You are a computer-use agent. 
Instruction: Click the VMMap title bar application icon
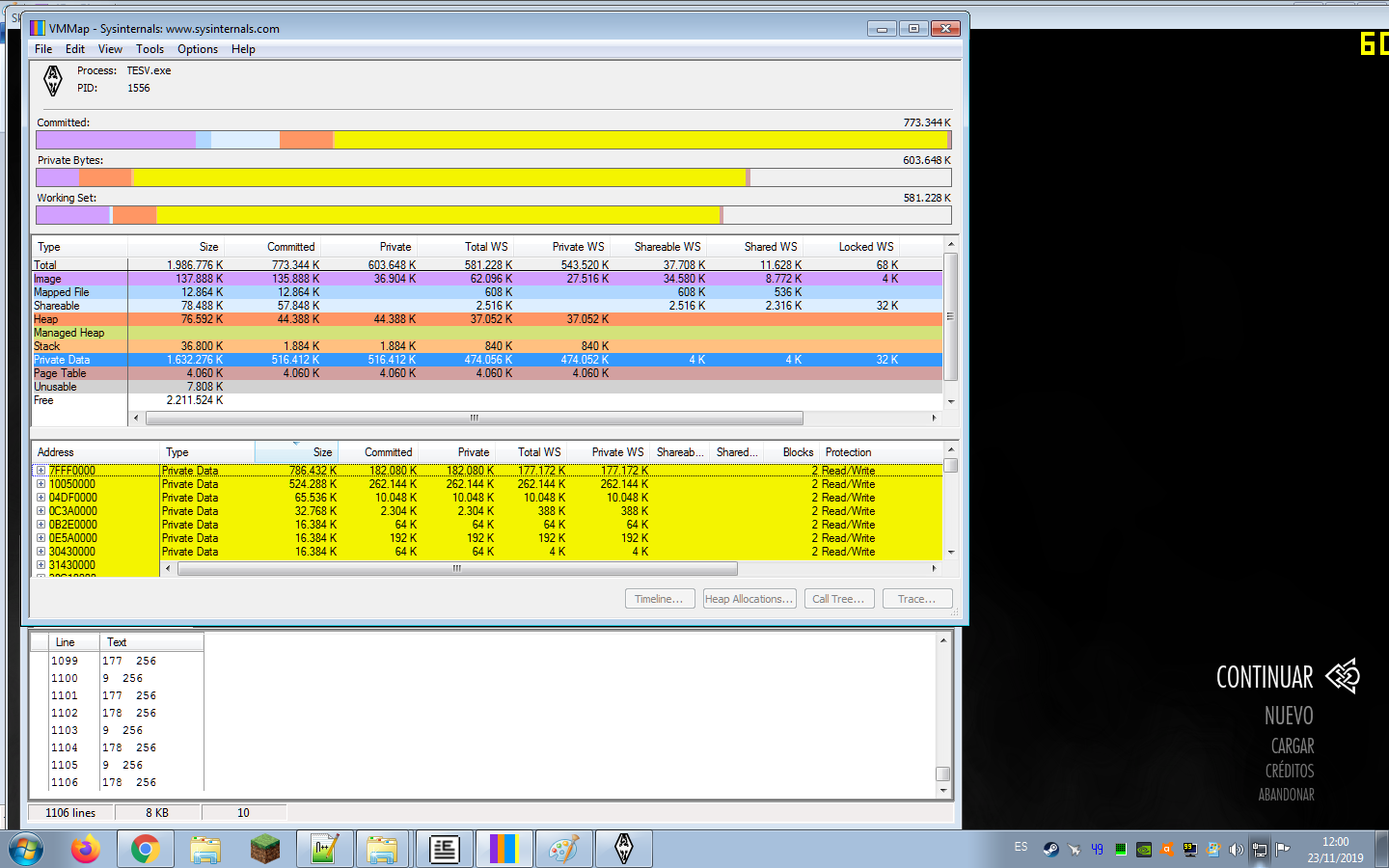tap(38, 28)
